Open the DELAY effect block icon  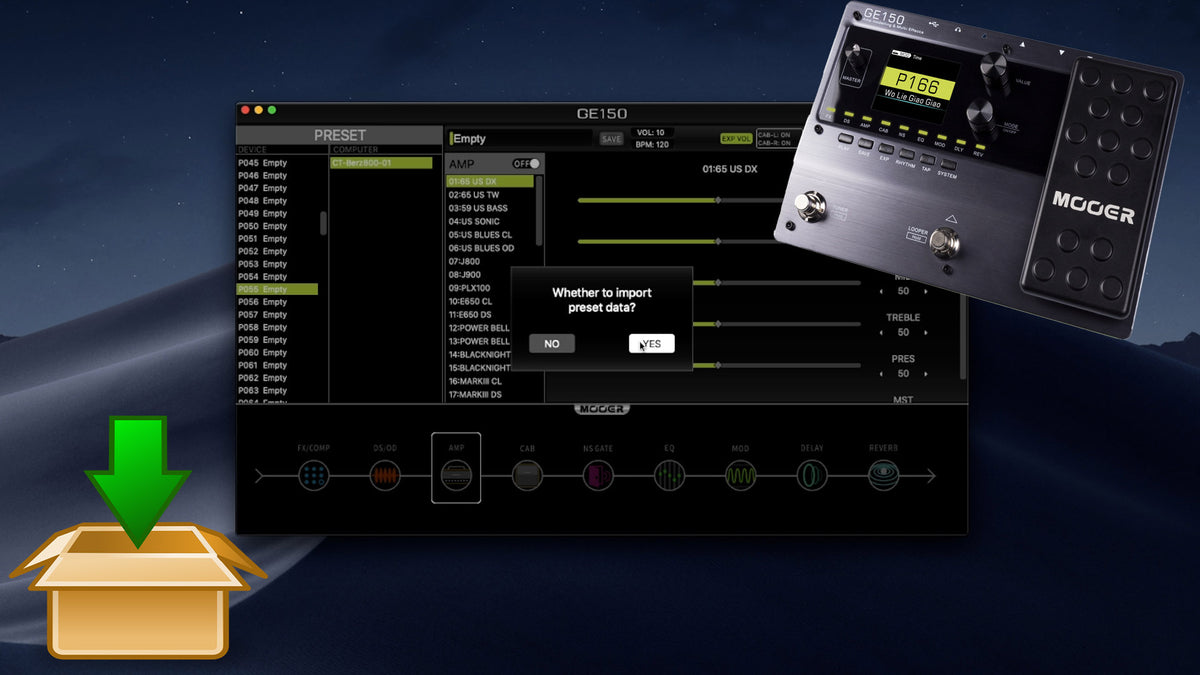tap(811, 475)
